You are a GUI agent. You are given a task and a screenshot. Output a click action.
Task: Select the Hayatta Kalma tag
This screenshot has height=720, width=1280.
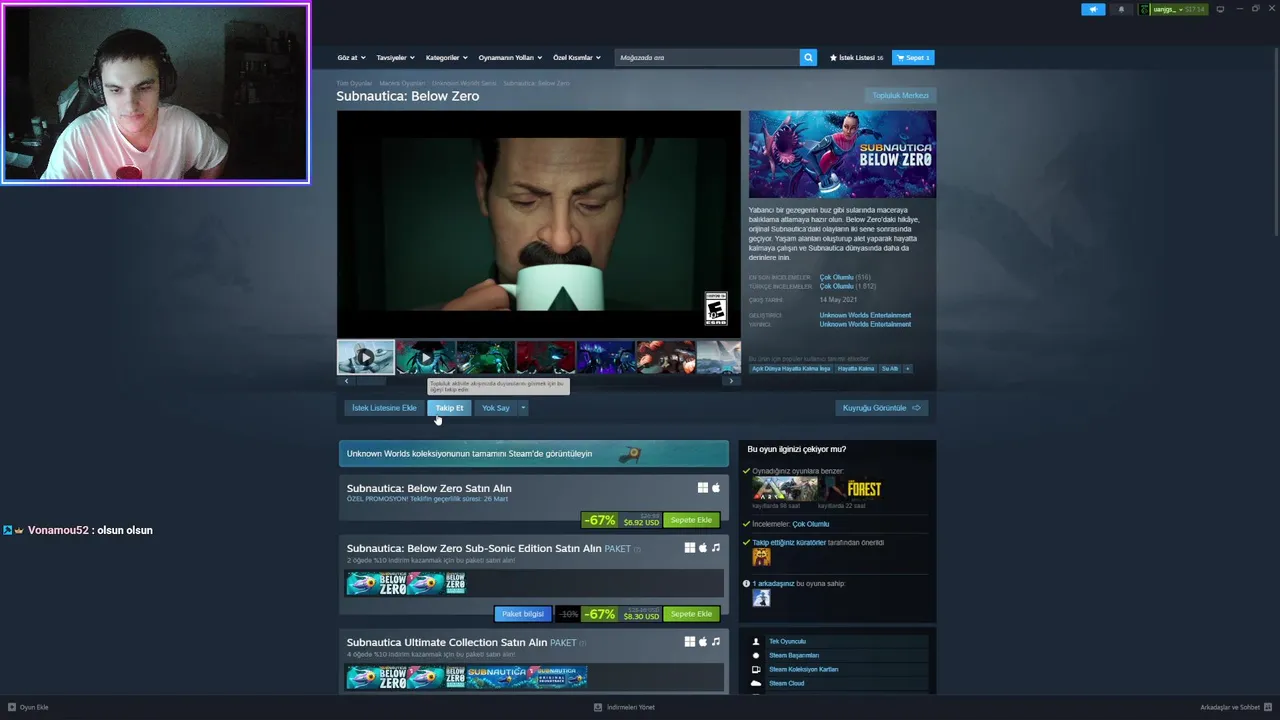tap(856, 369)
